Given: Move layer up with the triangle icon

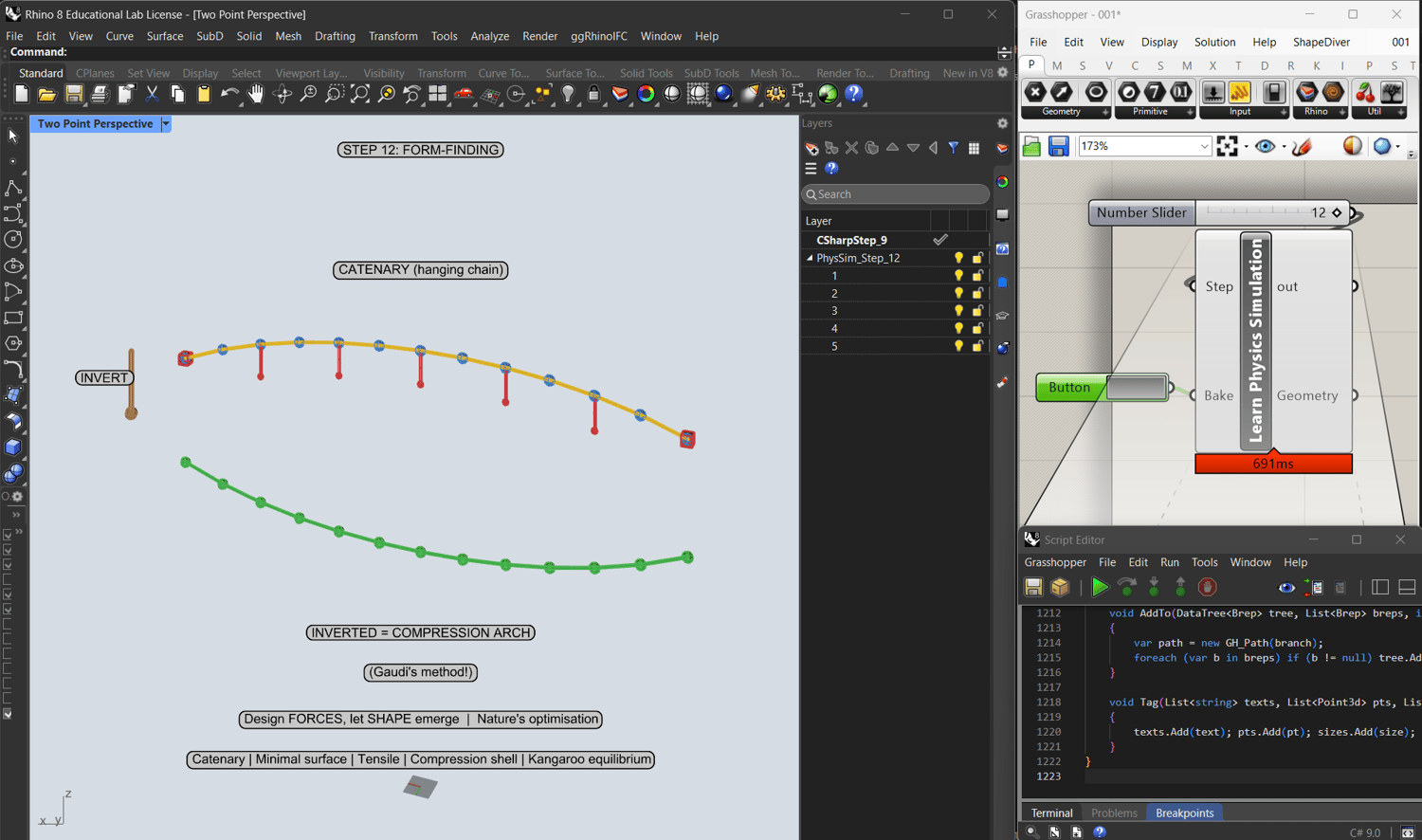Looking at the screenshot, I should (x=892, y=148).
